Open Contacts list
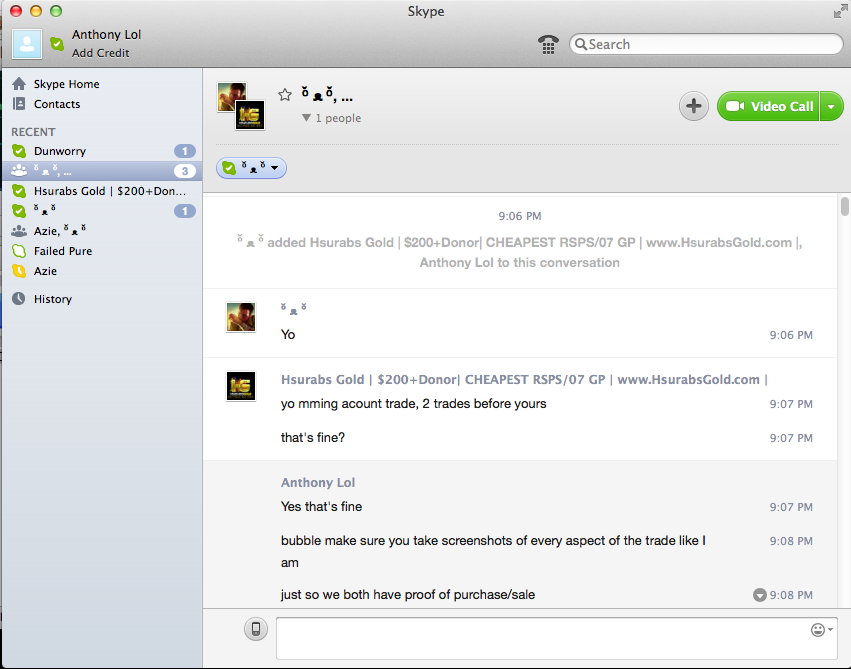This screenshot has height=669, width=851. 56,104
